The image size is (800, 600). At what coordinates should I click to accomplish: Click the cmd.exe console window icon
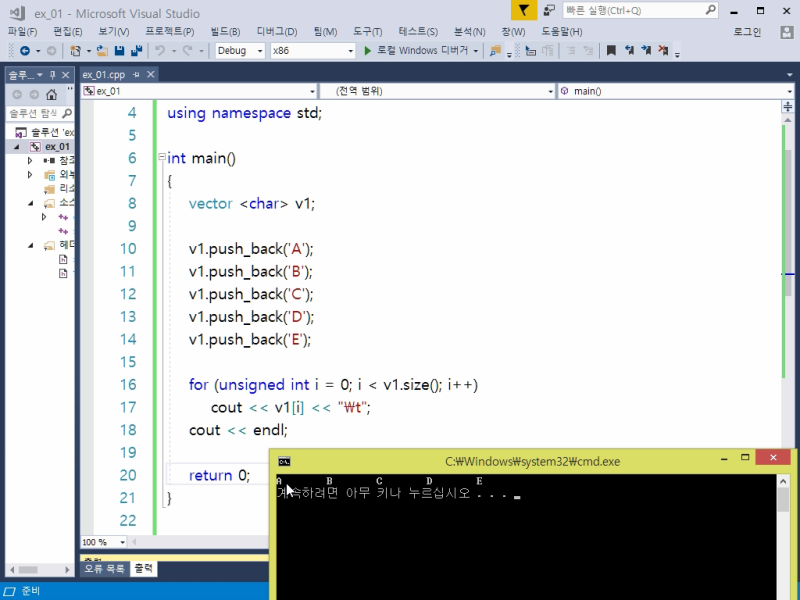click(x=284, y=462)
